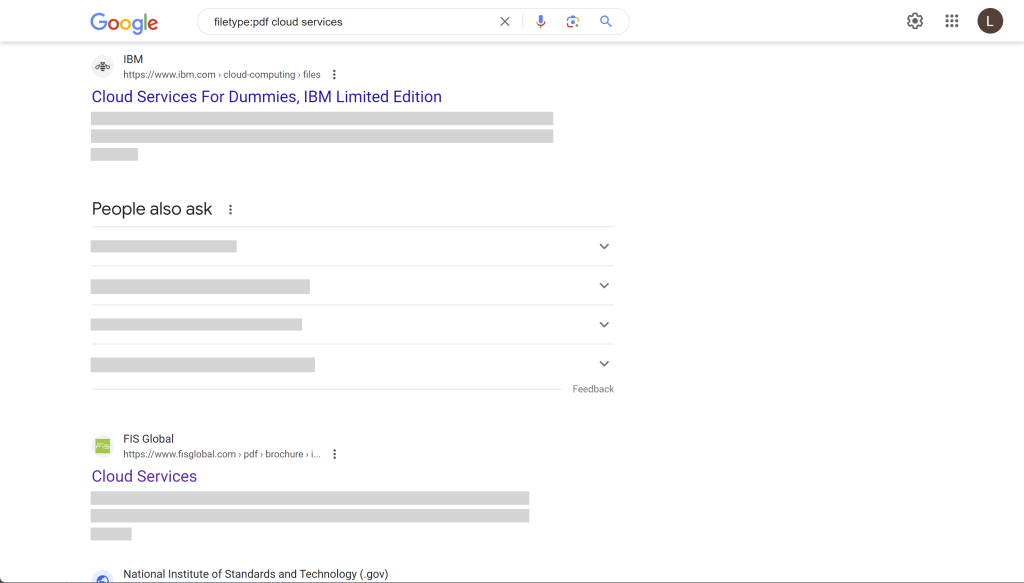Viewport: 1024px width, 583px height.
Task: Open search by image lens icon
Action: (x=573, y=22)
